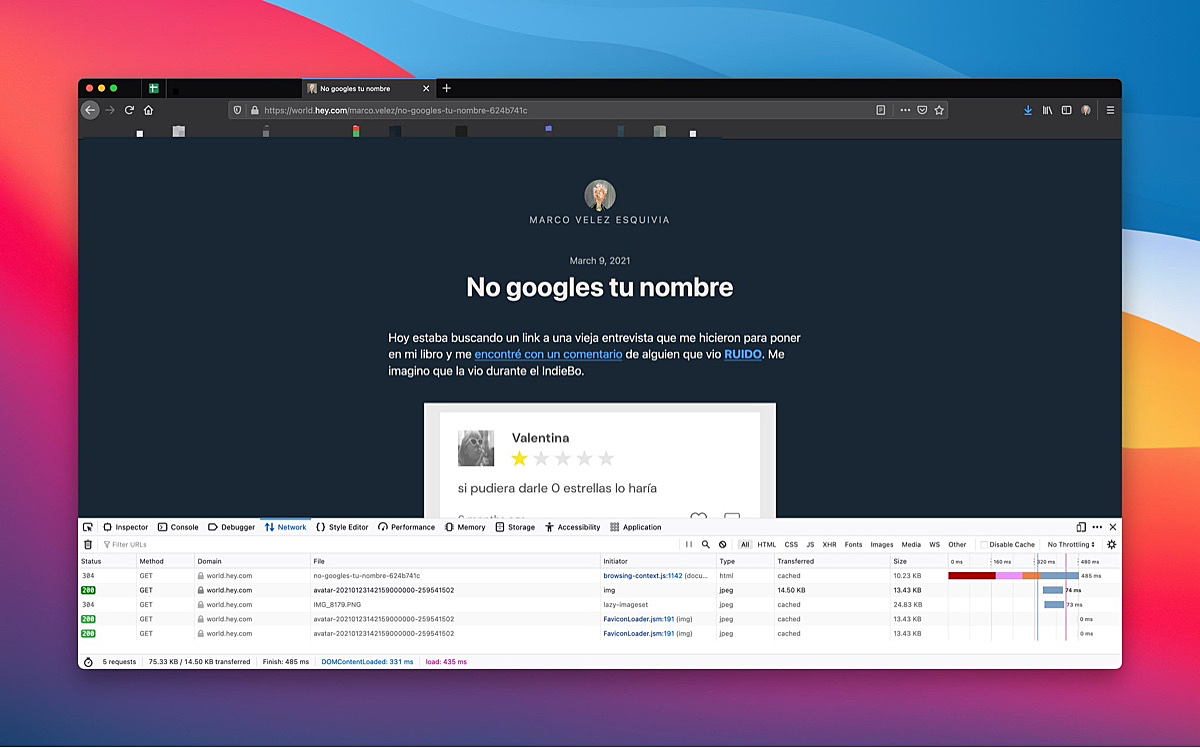This screenshot has width=1200, height=748.
Task: Open Downloads panel arrow icon
Action: click(1028, 110)
